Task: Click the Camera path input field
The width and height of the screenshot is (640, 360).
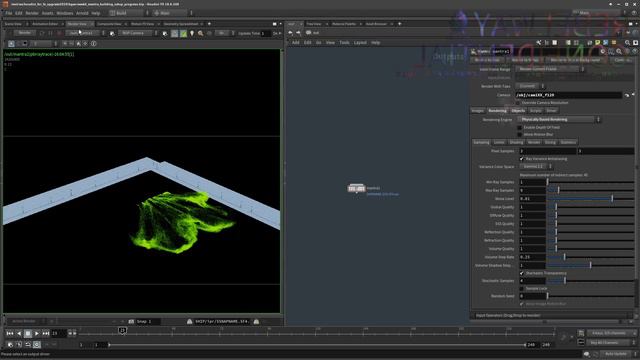Action: point(569,95)
